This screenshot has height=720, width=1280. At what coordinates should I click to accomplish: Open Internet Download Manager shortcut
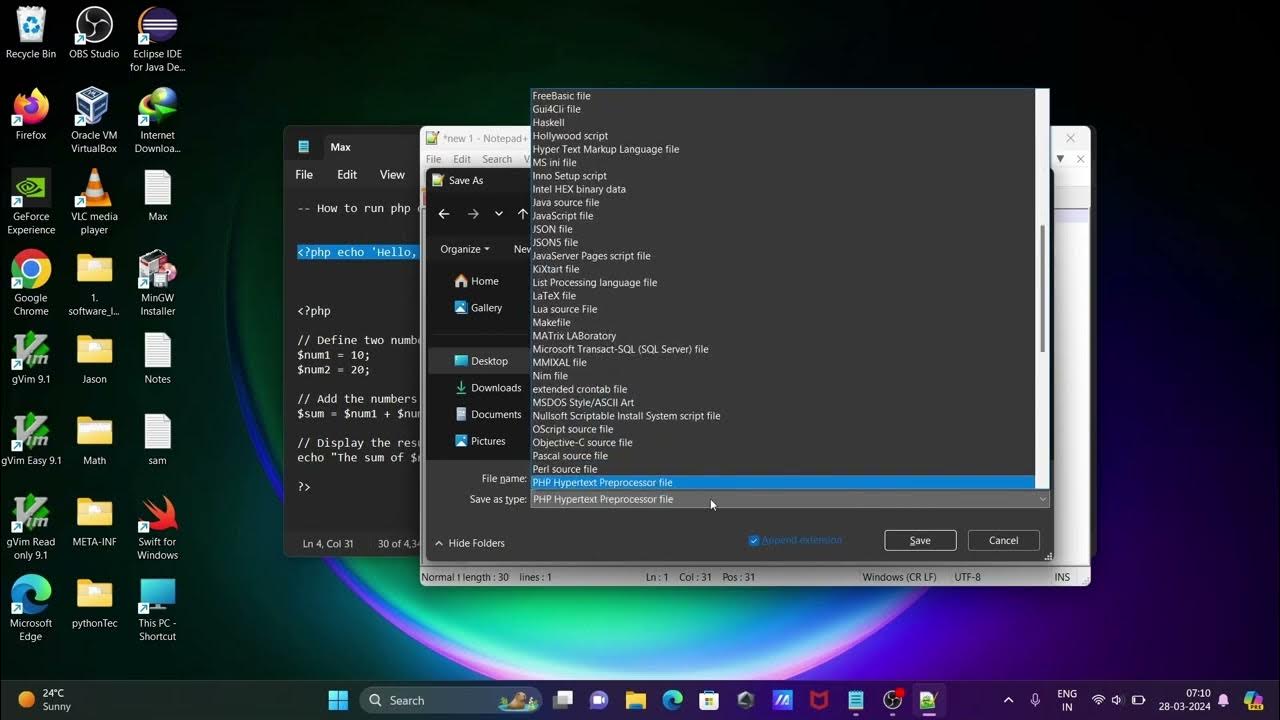click(158, 120)
